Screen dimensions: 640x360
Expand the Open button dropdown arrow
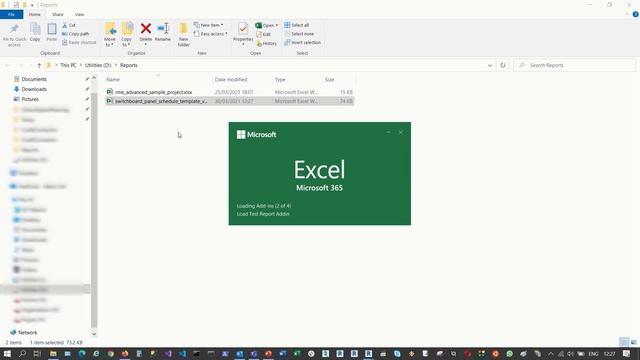pos(276,25)
